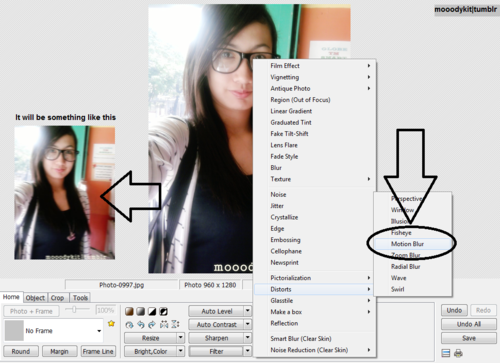Apply the sepia tone icon
The image size is (500, 363).
click(x=129, y=312)
